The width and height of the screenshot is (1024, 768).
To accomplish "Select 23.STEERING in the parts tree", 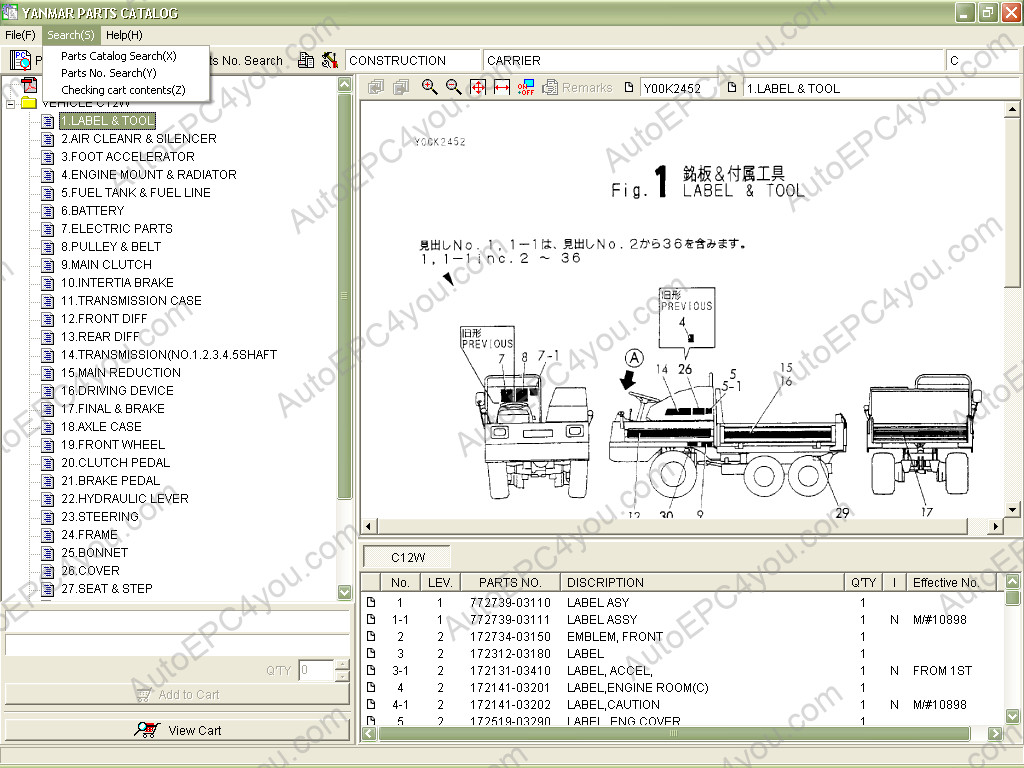I will pos(99,517).
